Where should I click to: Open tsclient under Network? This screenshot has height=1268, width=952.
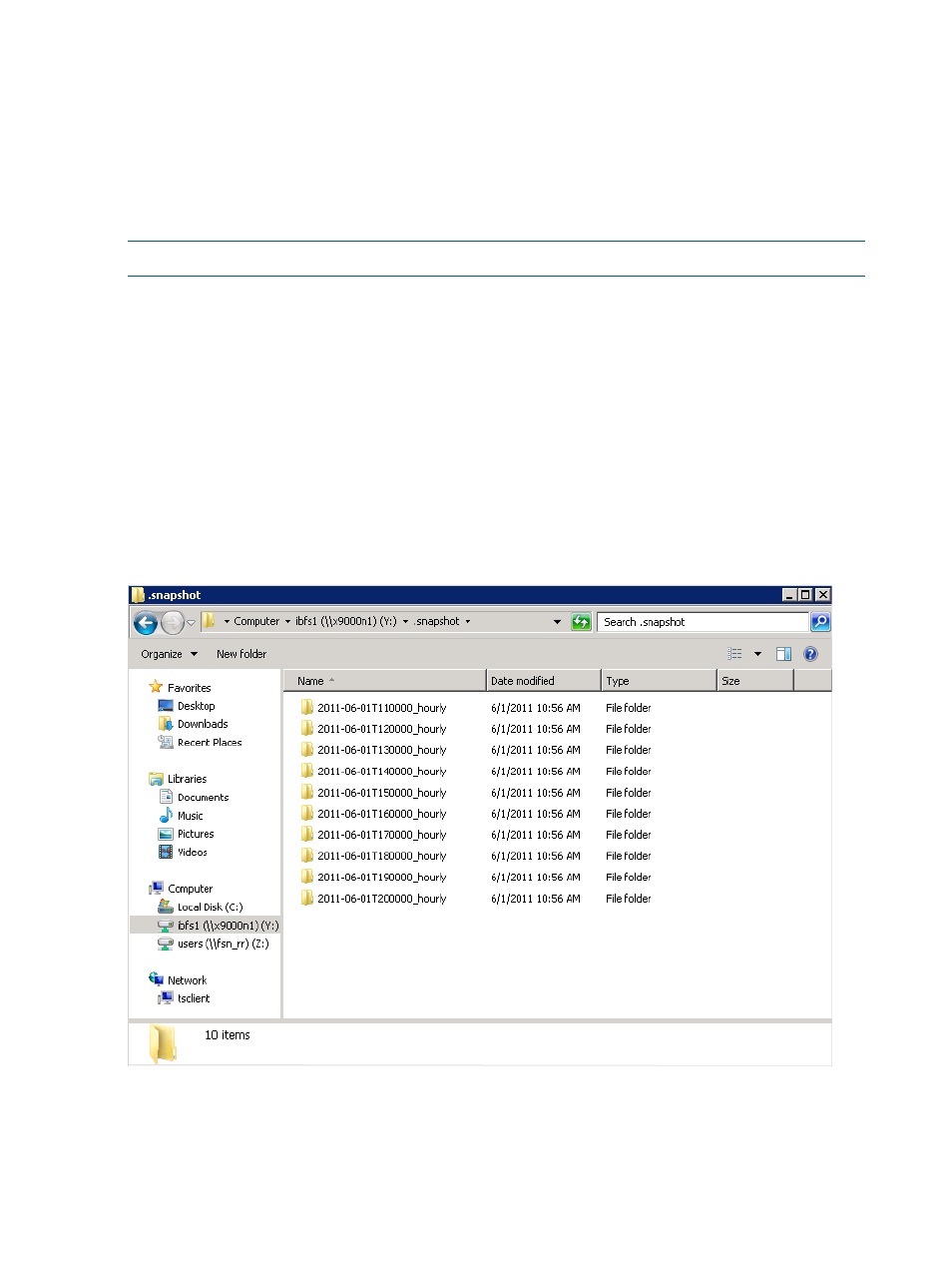[194, 998]
